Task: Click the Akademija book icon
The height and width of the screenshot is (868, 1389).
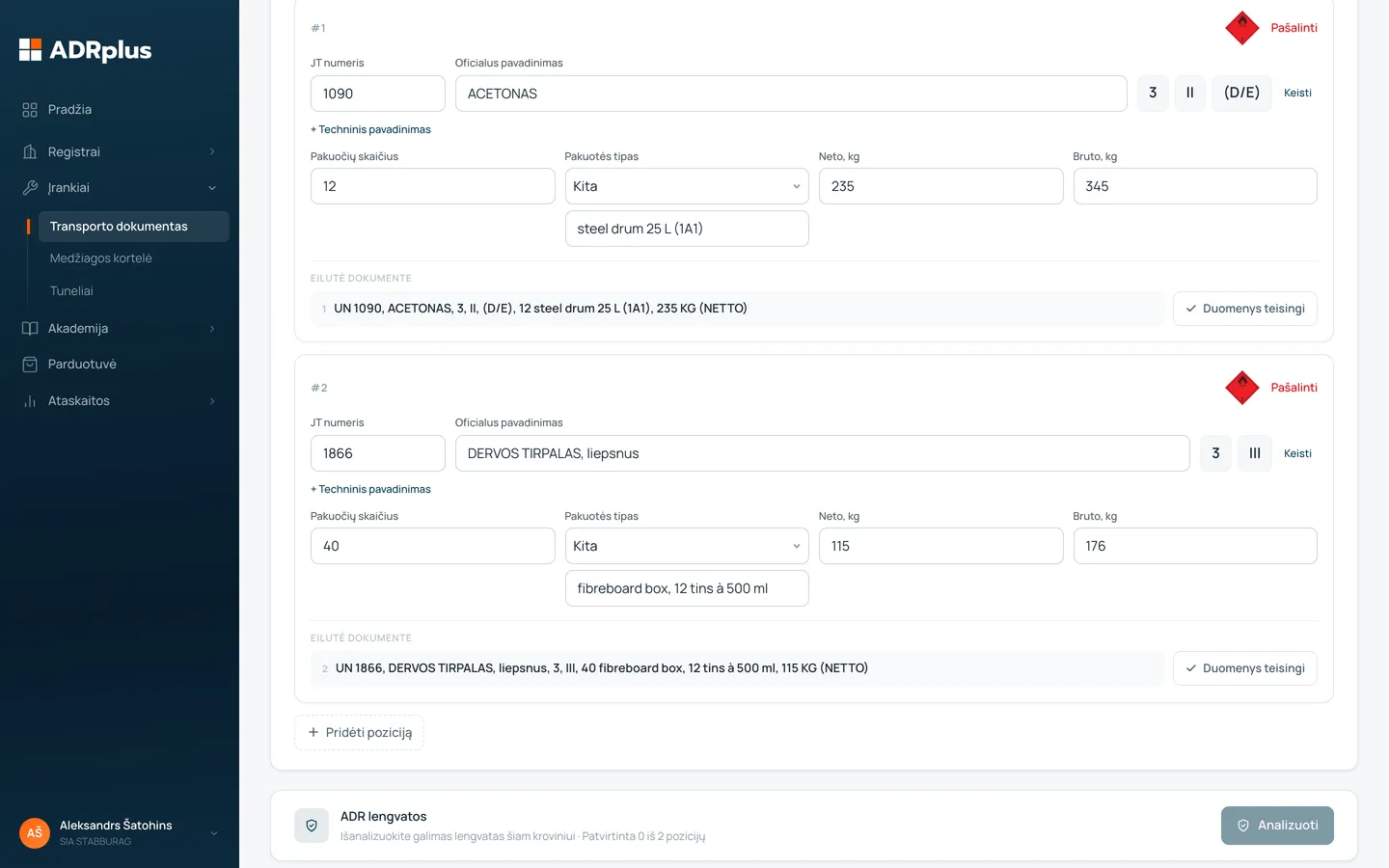Action: pos(30,329)
